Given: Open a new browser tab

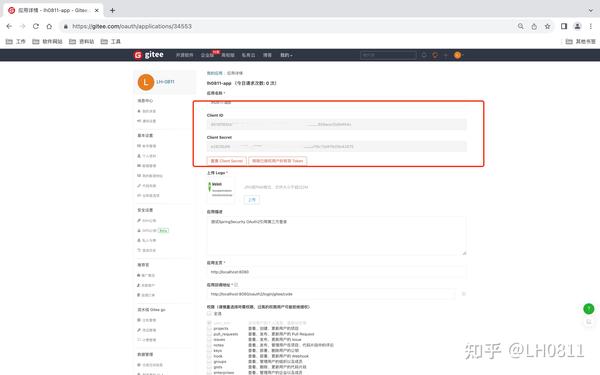Looking at the screenshot, I should tap(112, 10).
